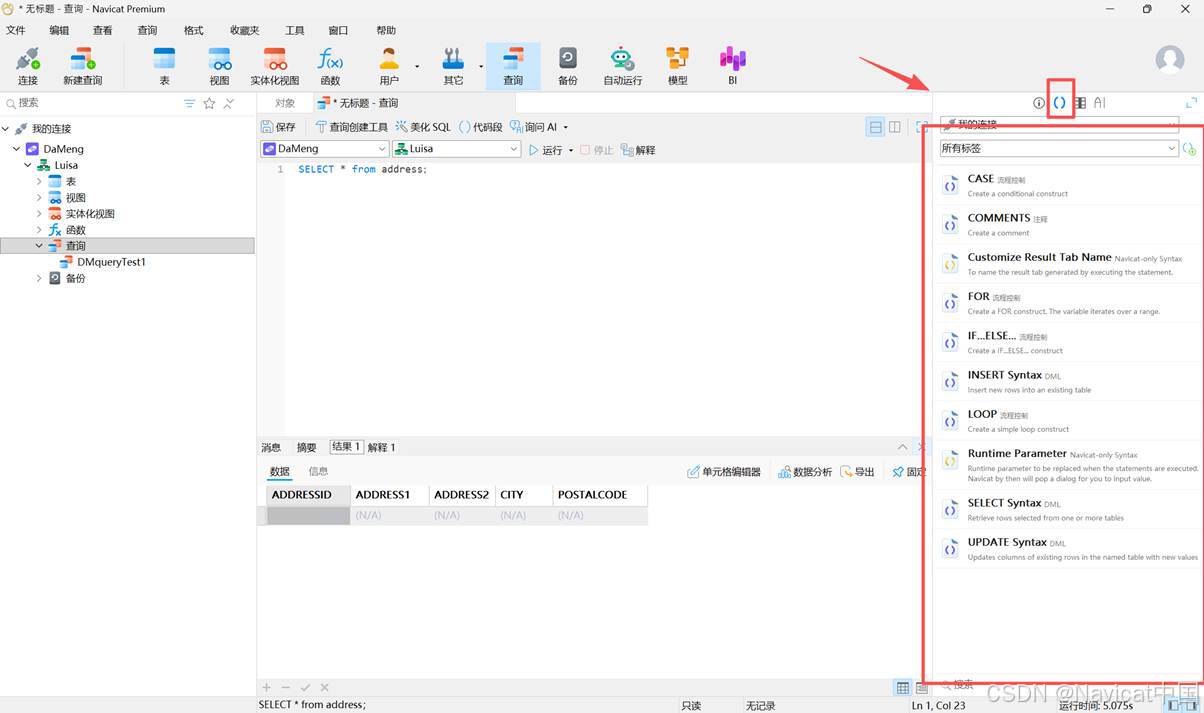Open the 表 (Table) objects from toolbar

point(164,66)
